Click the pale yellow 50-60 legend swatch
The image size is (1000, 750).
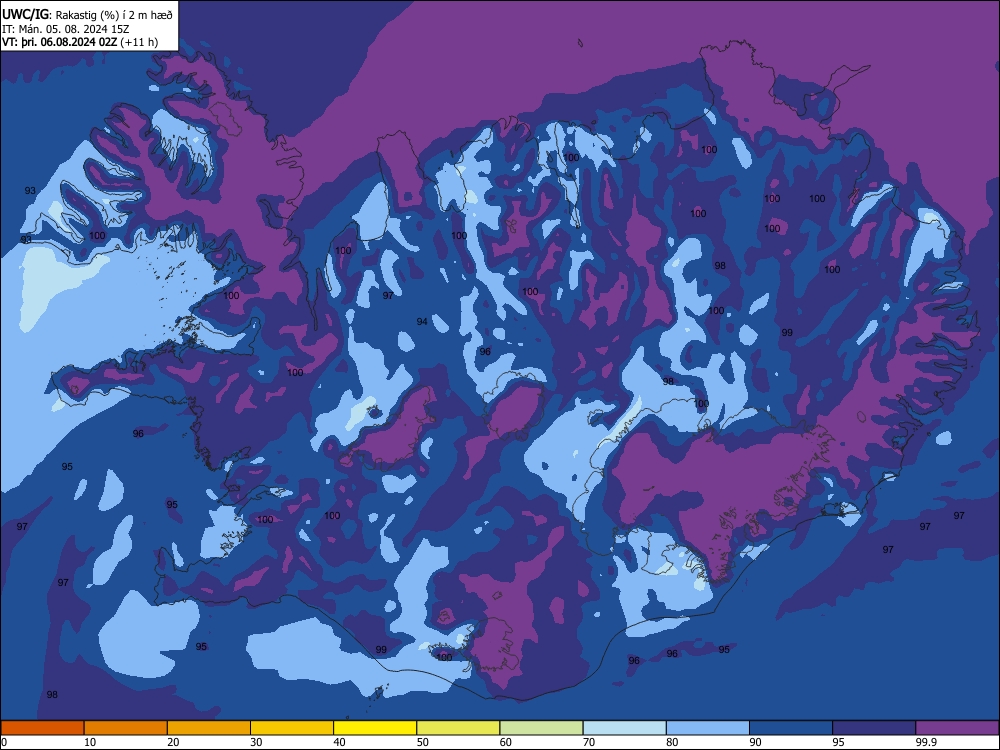click(x=459, y=728)
